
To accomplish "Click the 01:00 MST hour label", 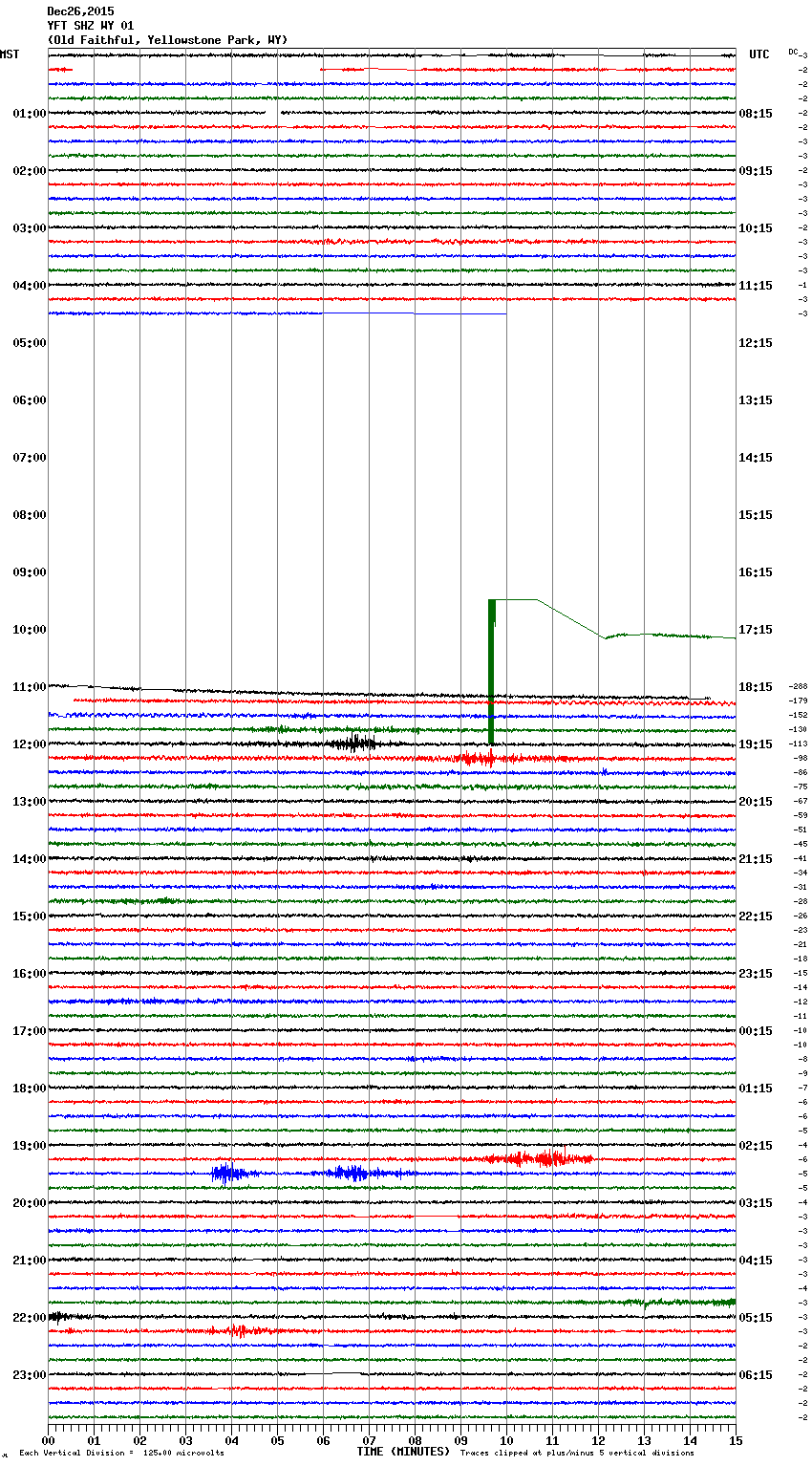I will (30, 114).
